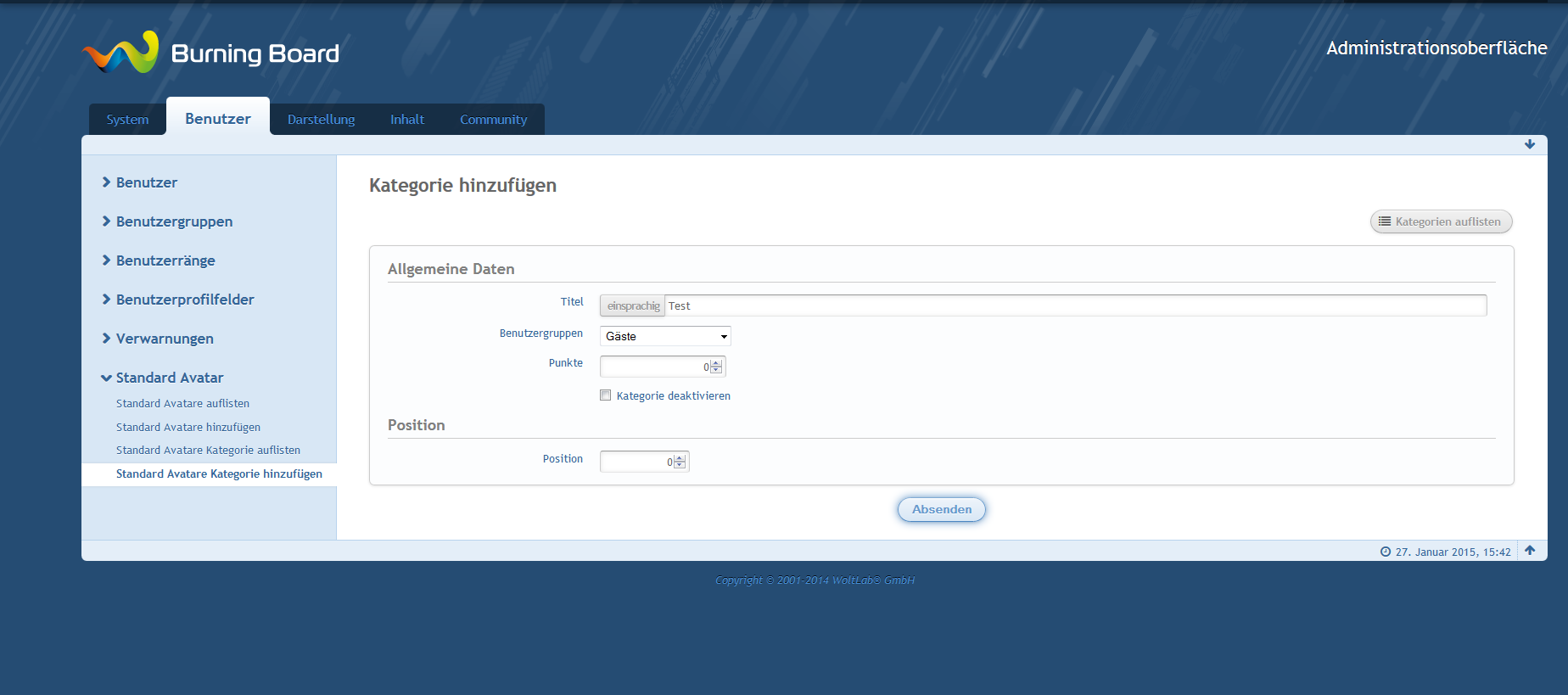Image resolution: width=1568 pixels, height=695 pixels.
Task: Toggle the einsprachig language selector
Action: (x=633, y=305)
